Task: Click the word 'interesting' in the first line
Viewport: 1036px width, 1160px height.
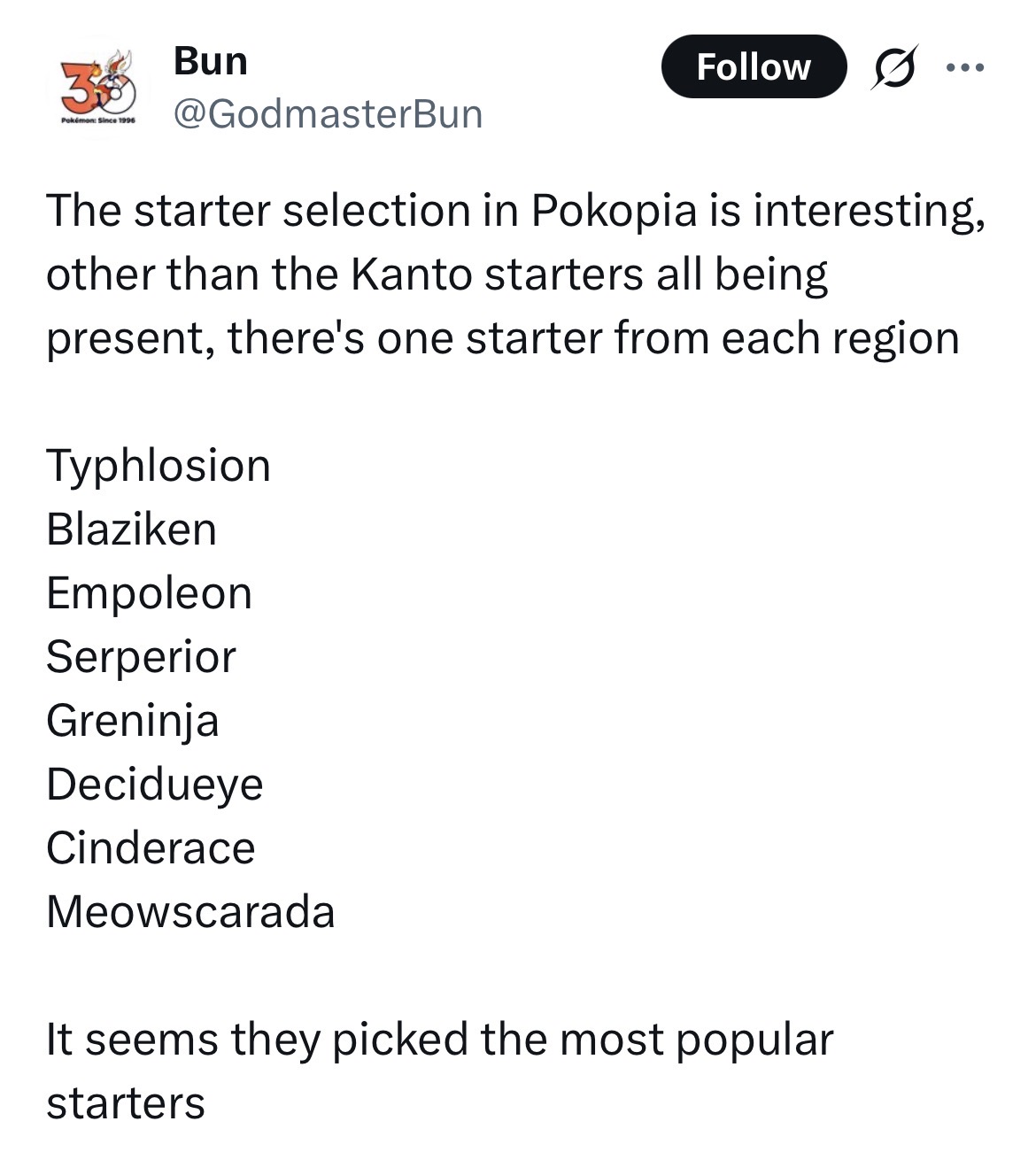Action: tap(866, 211)
